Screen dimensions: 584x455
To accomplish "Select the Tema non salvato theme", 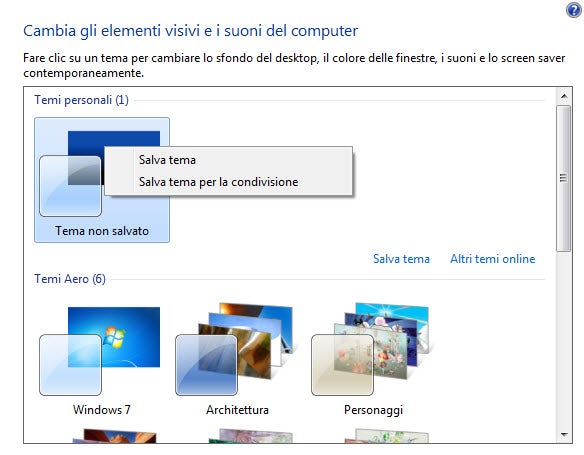I will click(x=102, y=180).
